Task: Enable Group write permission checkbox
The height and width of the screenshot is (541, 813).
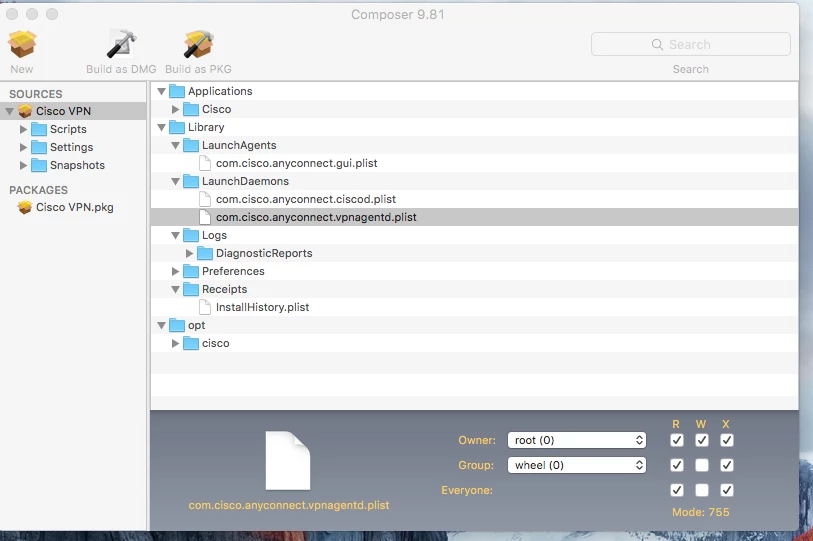Action: 702,465
